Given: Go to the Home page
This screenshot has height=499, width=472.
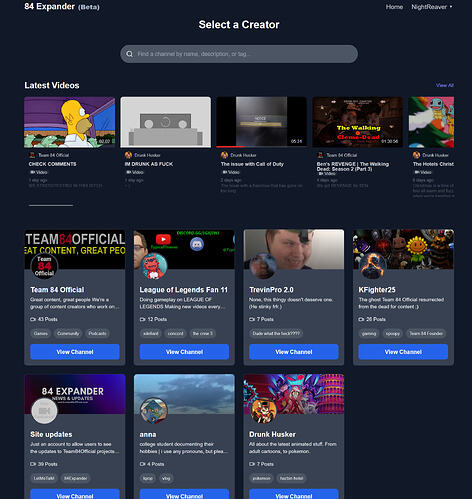Looking at the screenshot, I should click(x=394, y=7).
